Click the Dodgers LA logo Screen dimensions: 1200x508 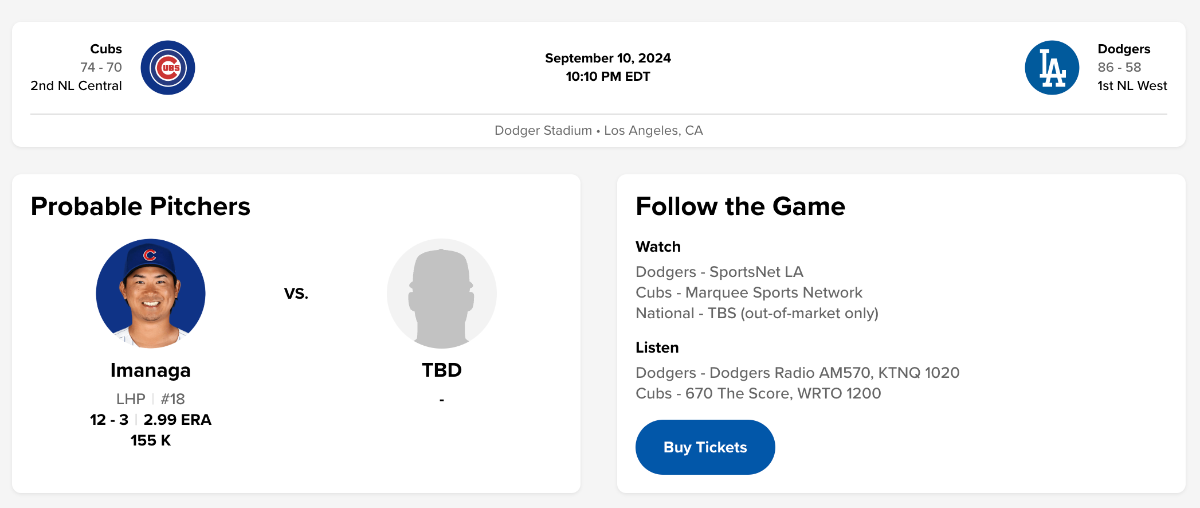[x=1052, y=68]
